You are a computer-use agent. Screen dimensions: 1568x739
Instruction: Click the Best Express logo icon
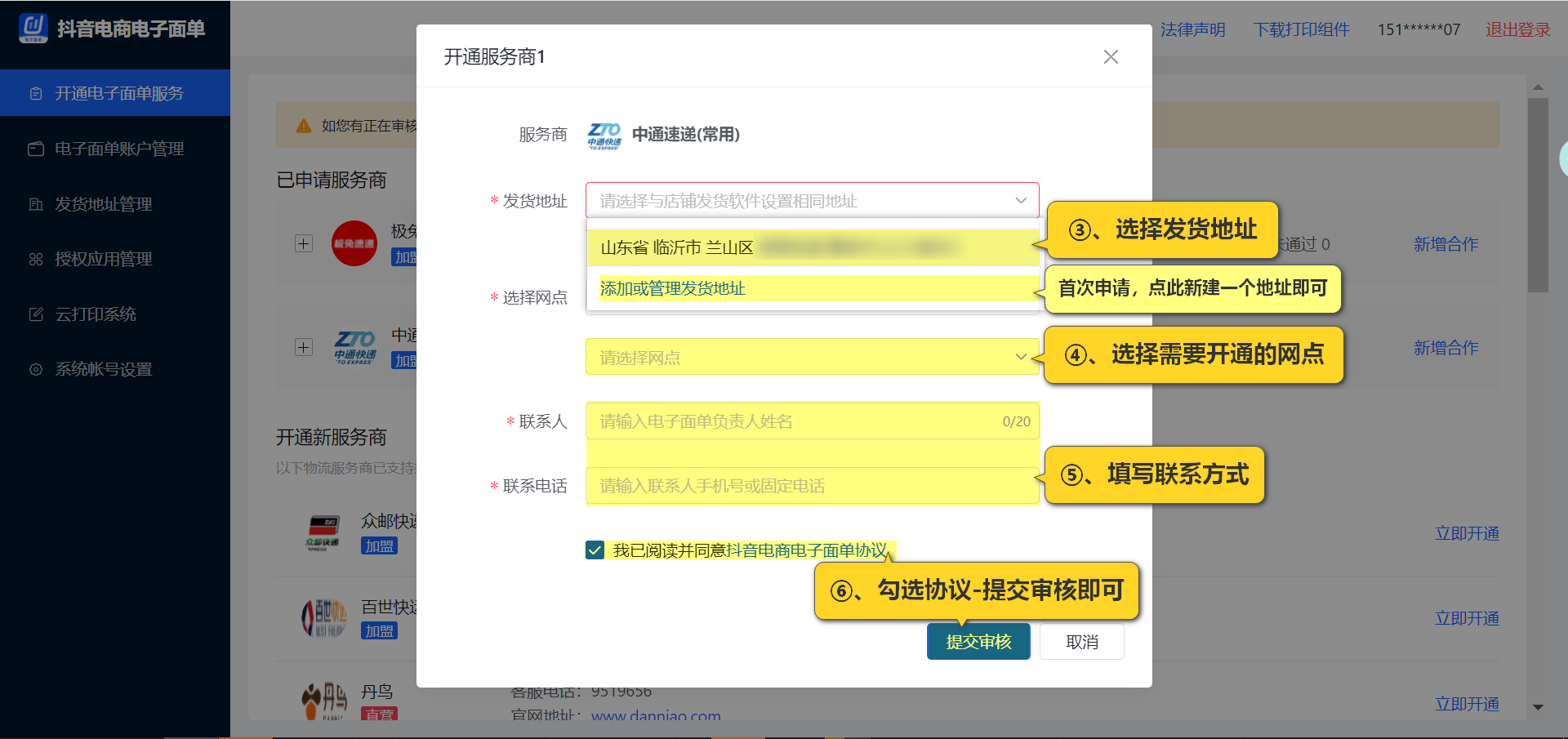323,618
